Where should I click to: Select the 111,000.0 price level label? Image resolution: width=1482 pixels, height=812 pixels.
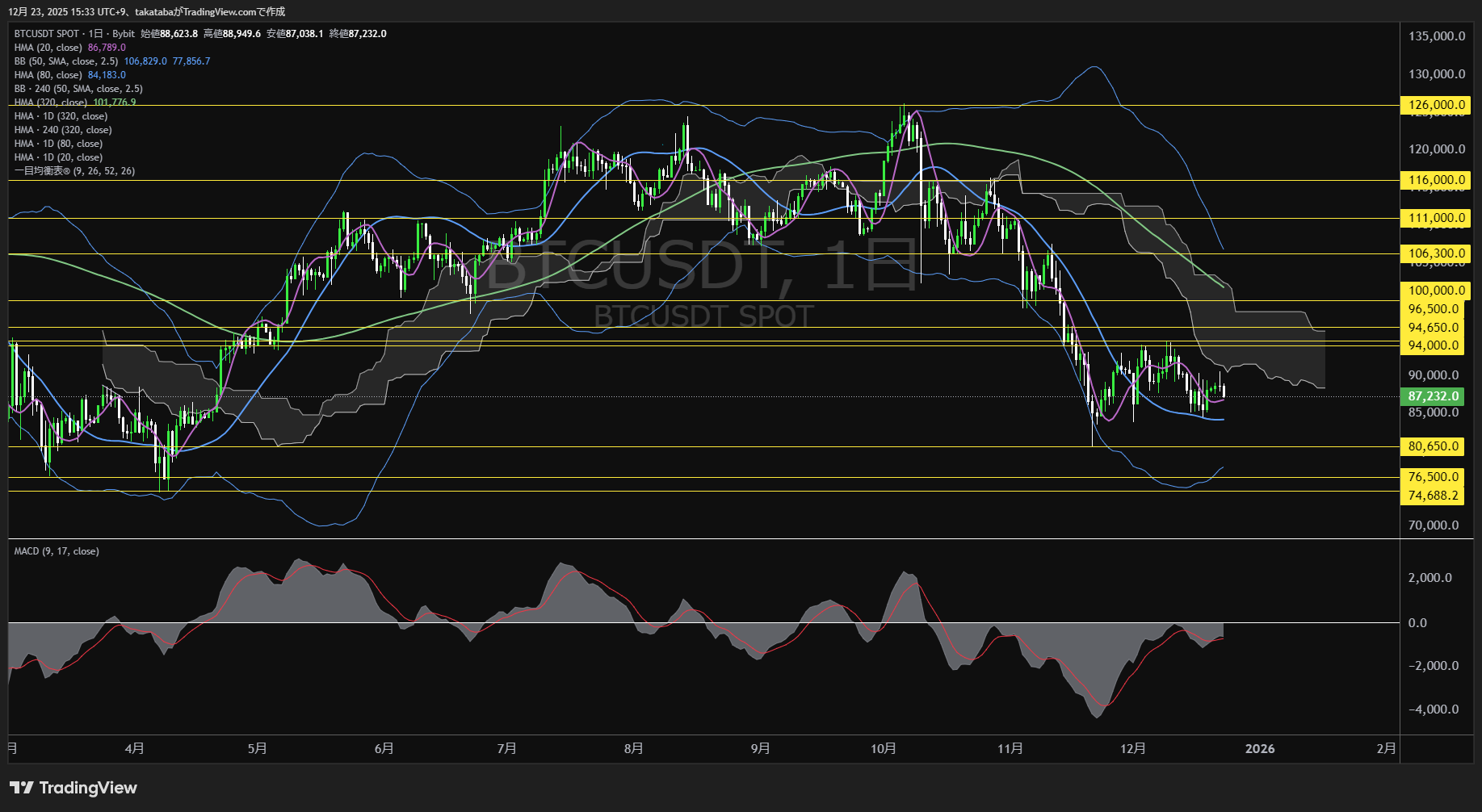(x=1436, y=218)
